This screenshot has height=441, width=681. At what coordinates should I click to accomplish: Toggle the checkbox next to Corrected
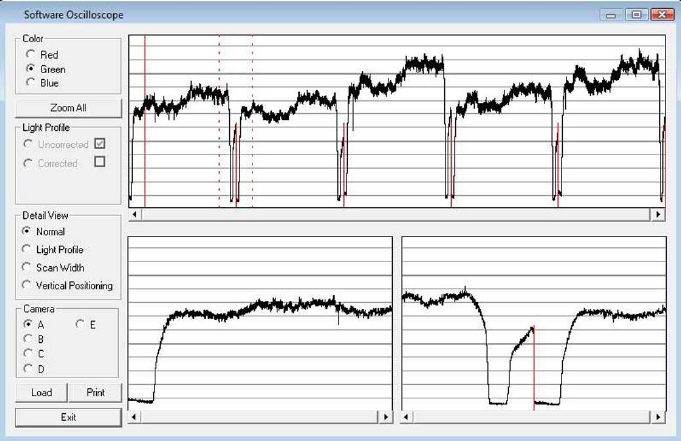pyautogui.click(x=99, y=162)
